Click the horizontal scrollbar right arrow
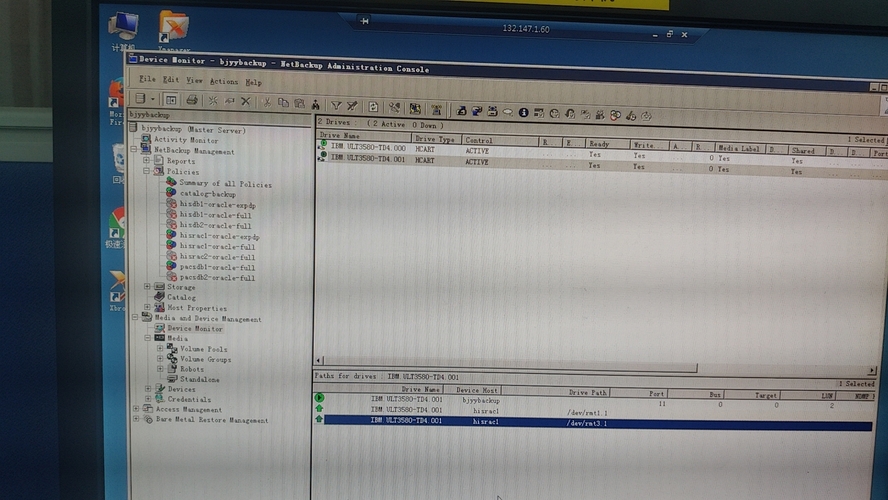The height and width of the screenshot is (500, 888). click(872, 370)
